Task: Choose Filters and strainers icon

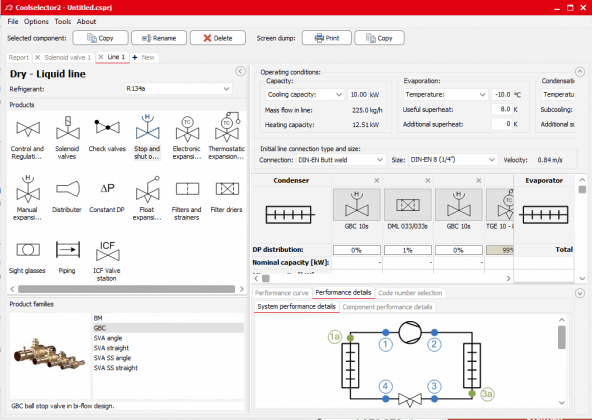Action: (187, 189)
